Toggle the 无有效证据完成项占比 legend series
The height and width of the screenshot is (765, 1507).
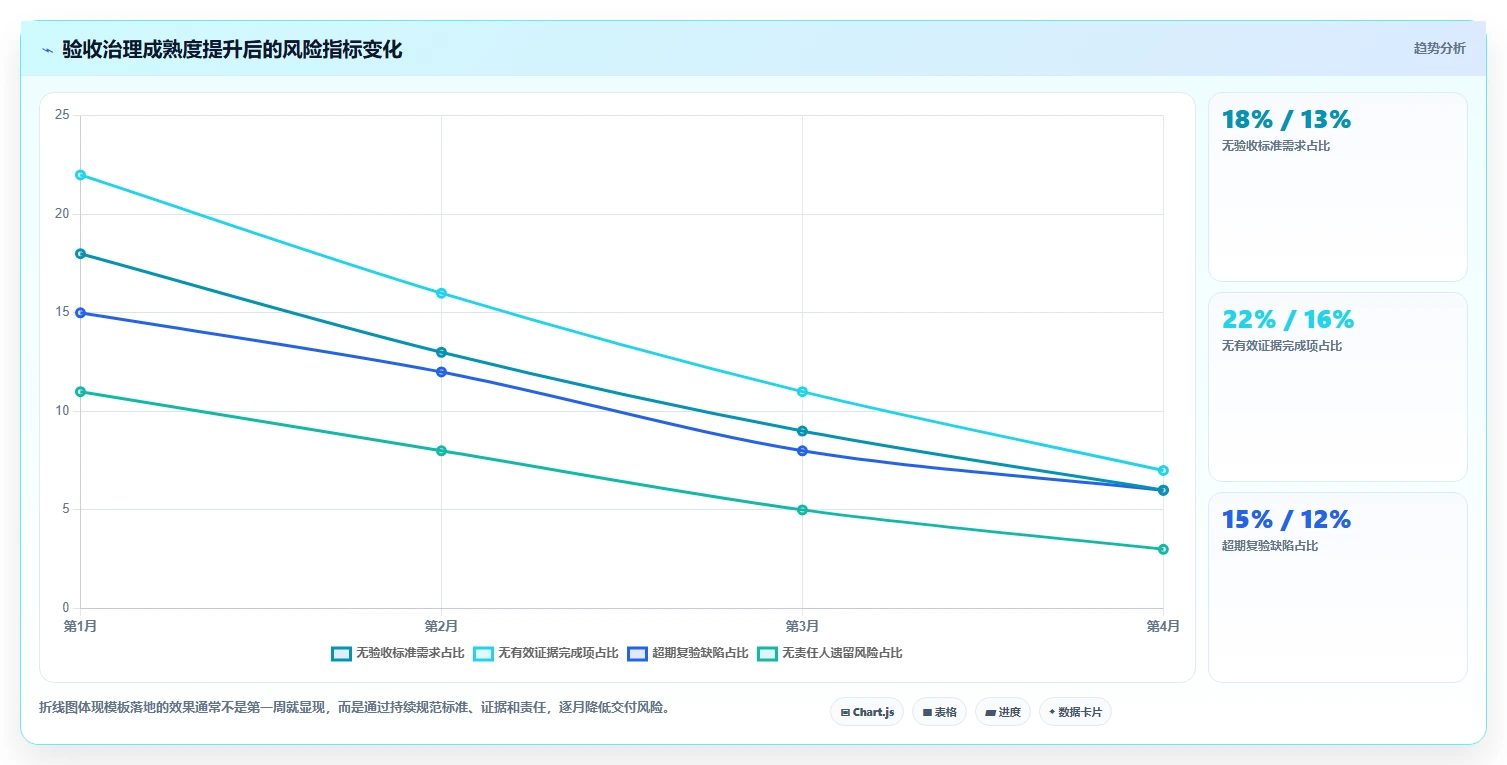(x=546, y=653)
